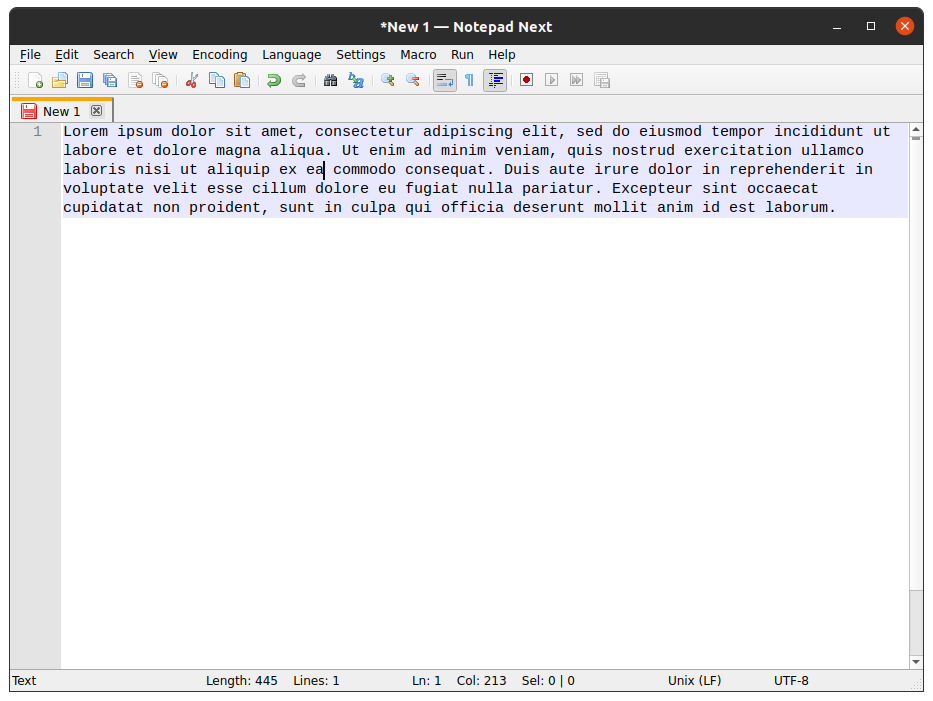The image size is (933, 701).
Task: Paste clipboard contents via the toolbar
Action: coord(242,80)
